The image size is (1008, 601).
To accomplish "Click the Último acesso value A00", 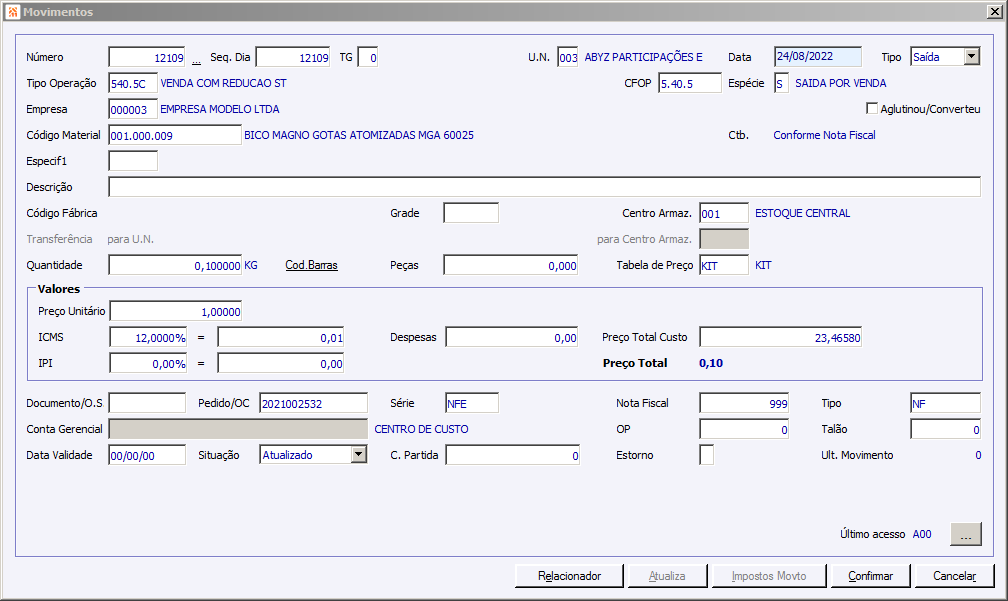I will tap(922, 534).
